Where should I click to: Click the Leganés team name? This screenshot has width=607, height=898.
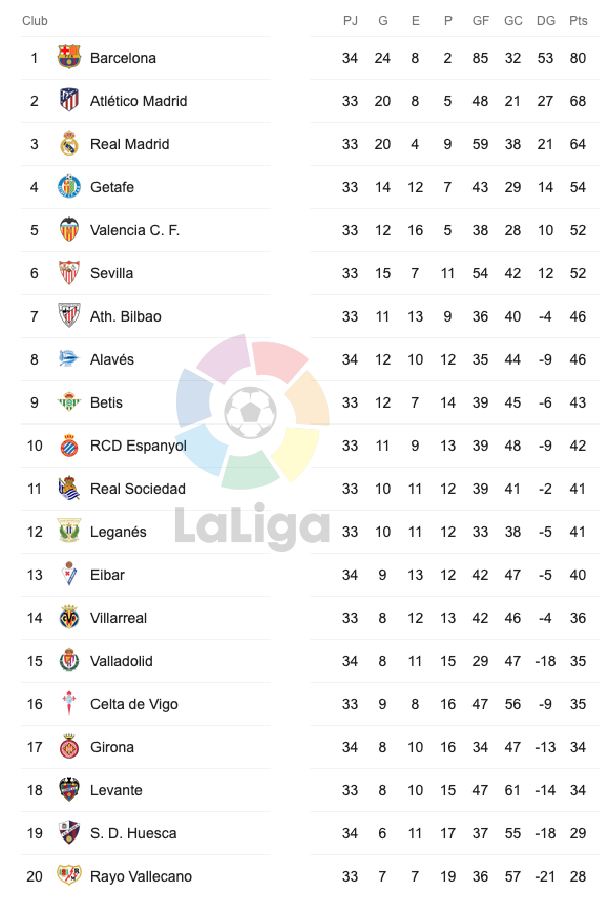click(118, 531)
